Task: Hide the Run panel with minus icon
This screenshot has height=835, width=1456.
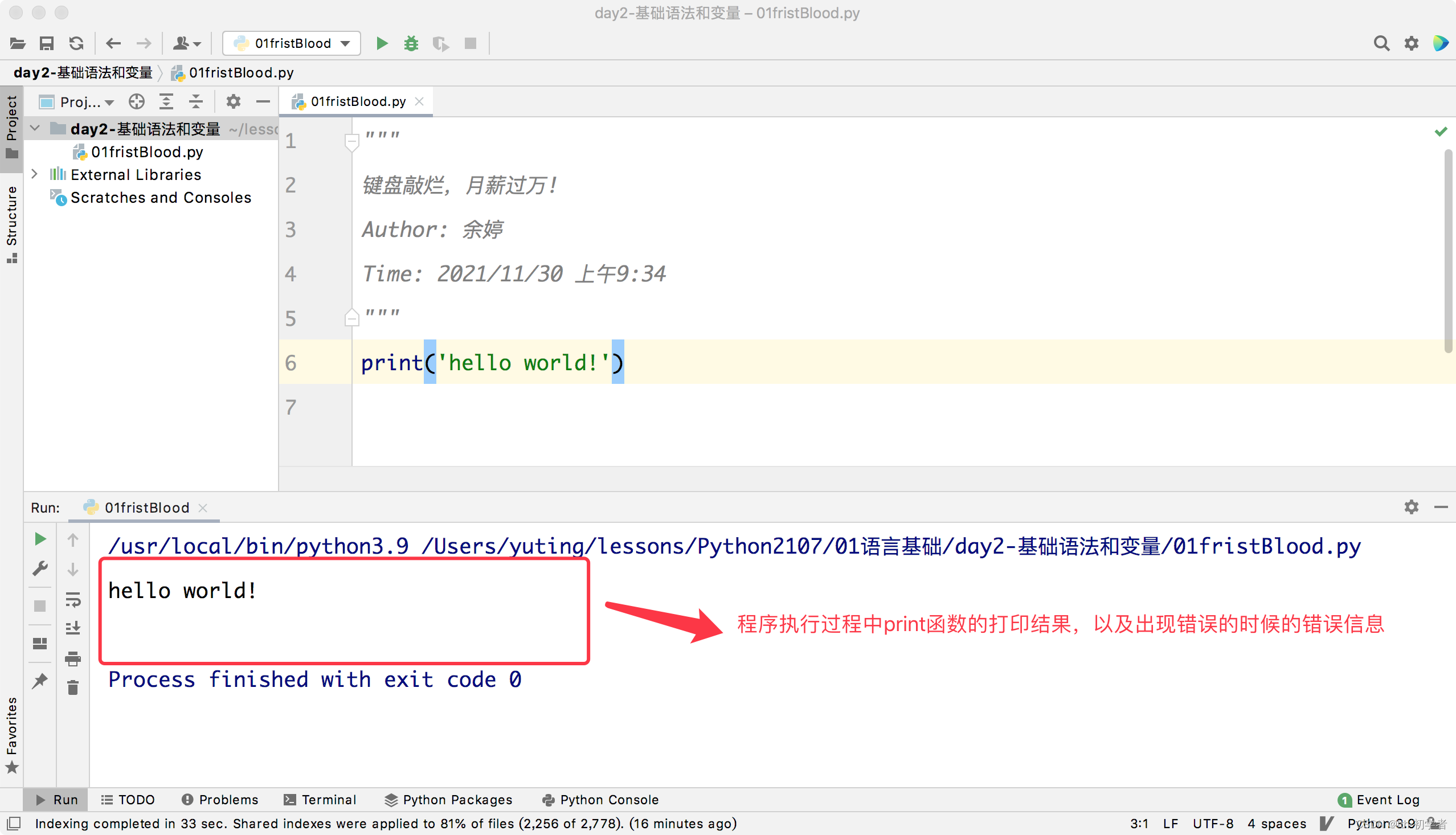Action: point(1441,507)
